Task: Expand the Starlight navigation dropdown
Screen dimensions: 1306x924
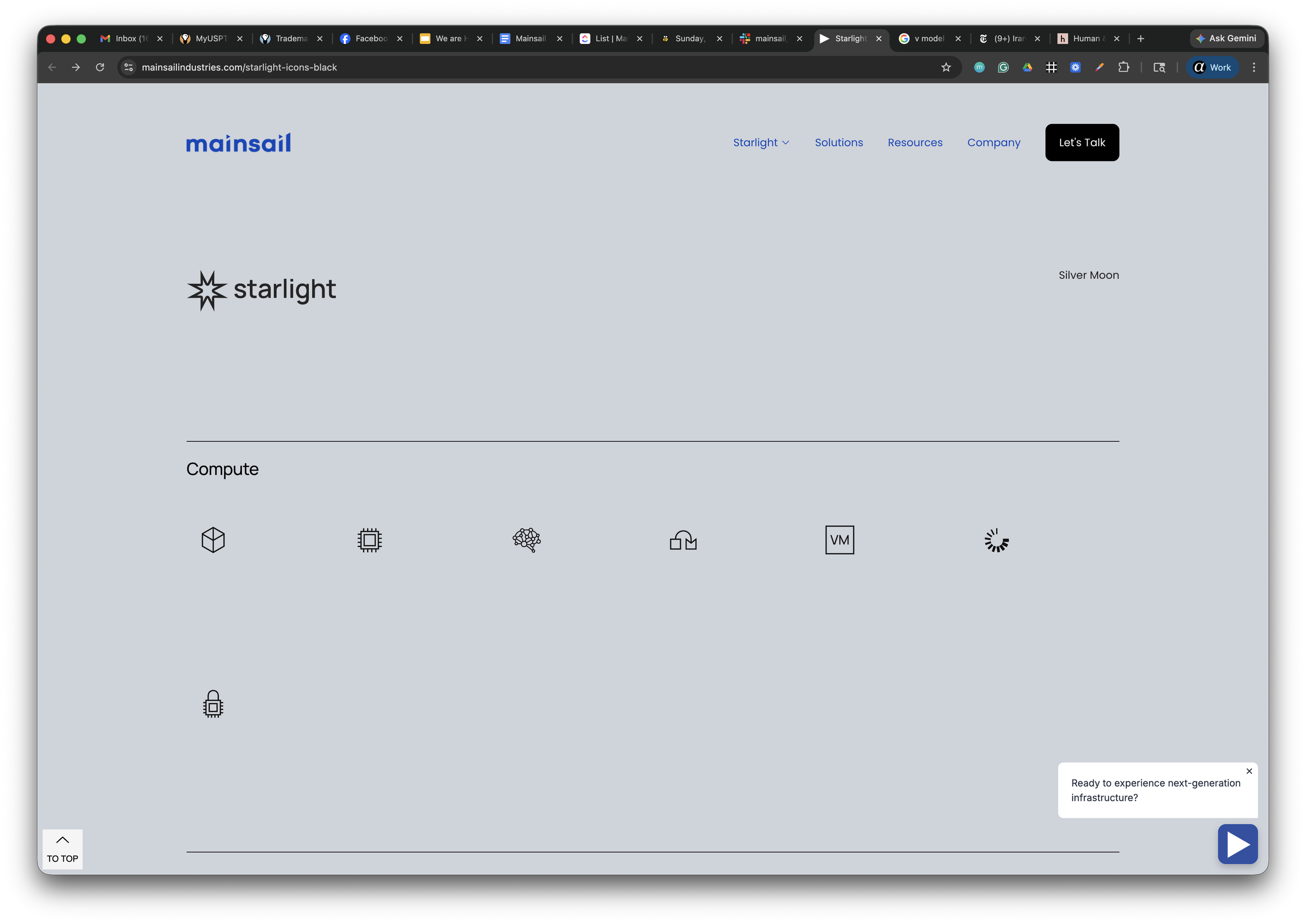Action: (x=761, y=142)
